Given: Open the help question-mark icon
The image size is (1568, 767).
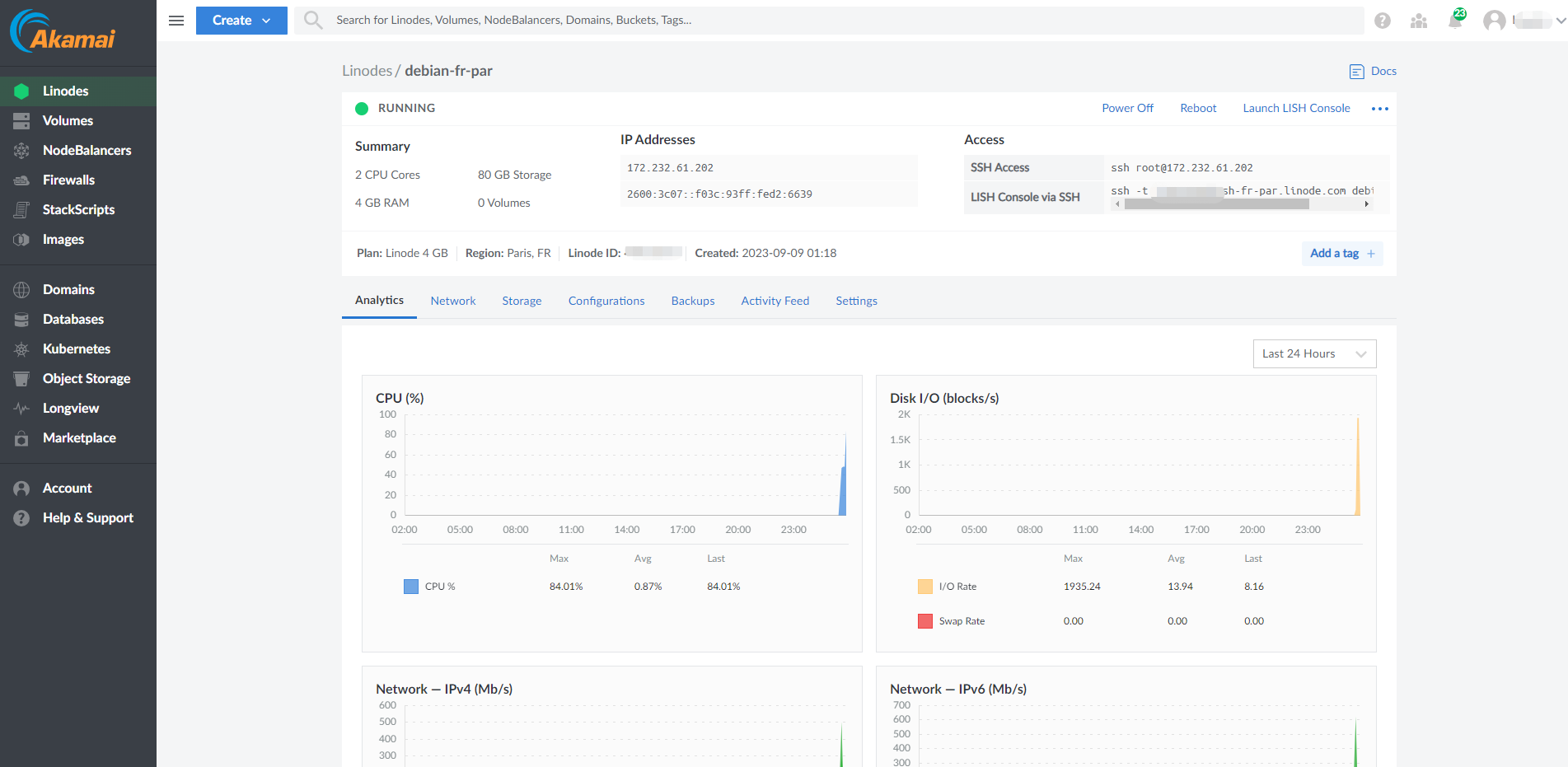Looking at the screenshot, I should tap(1383, 21).
